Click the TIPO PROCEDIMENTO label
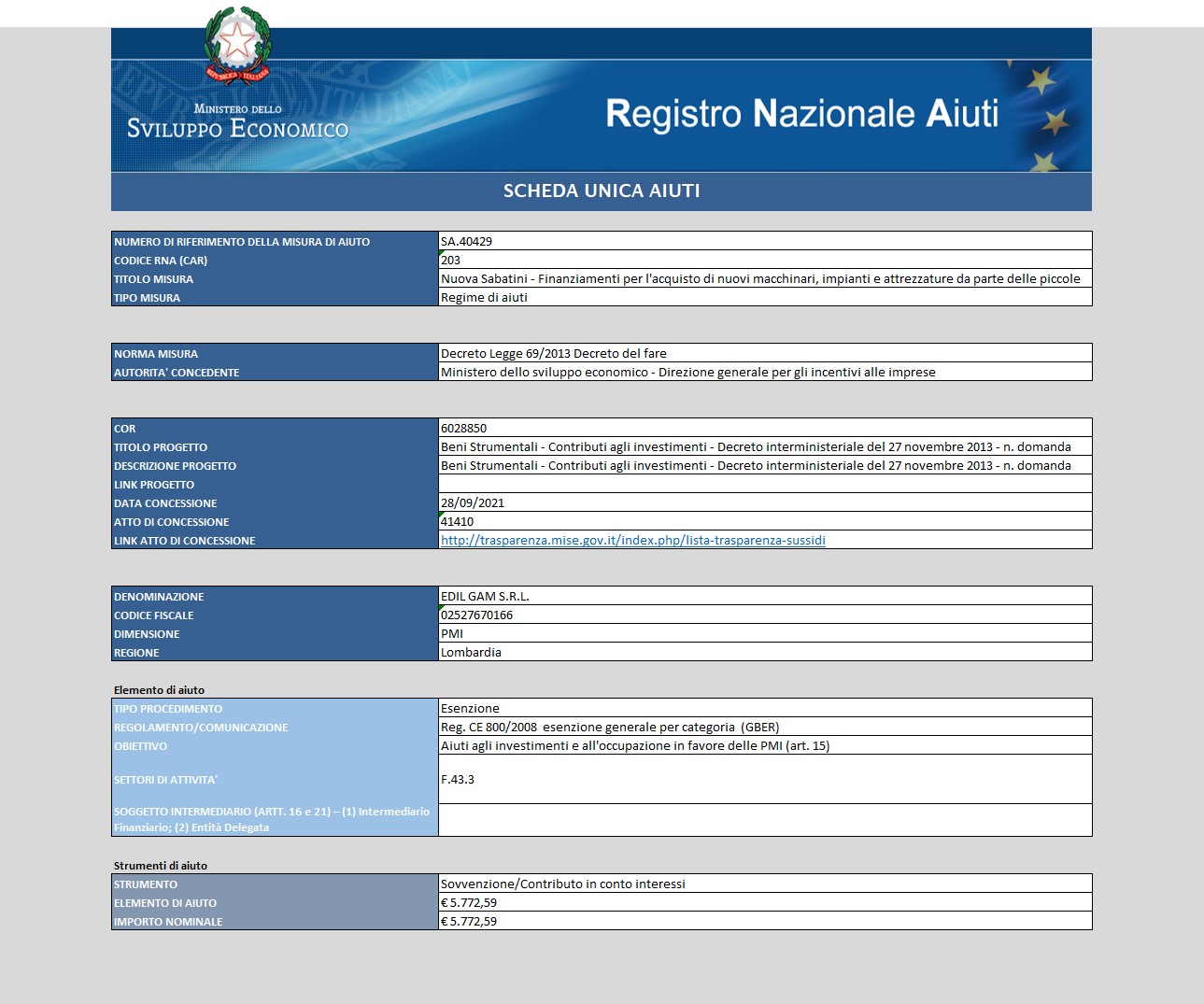Viewport: 1204px width, 1004px height. coord(168,709)
